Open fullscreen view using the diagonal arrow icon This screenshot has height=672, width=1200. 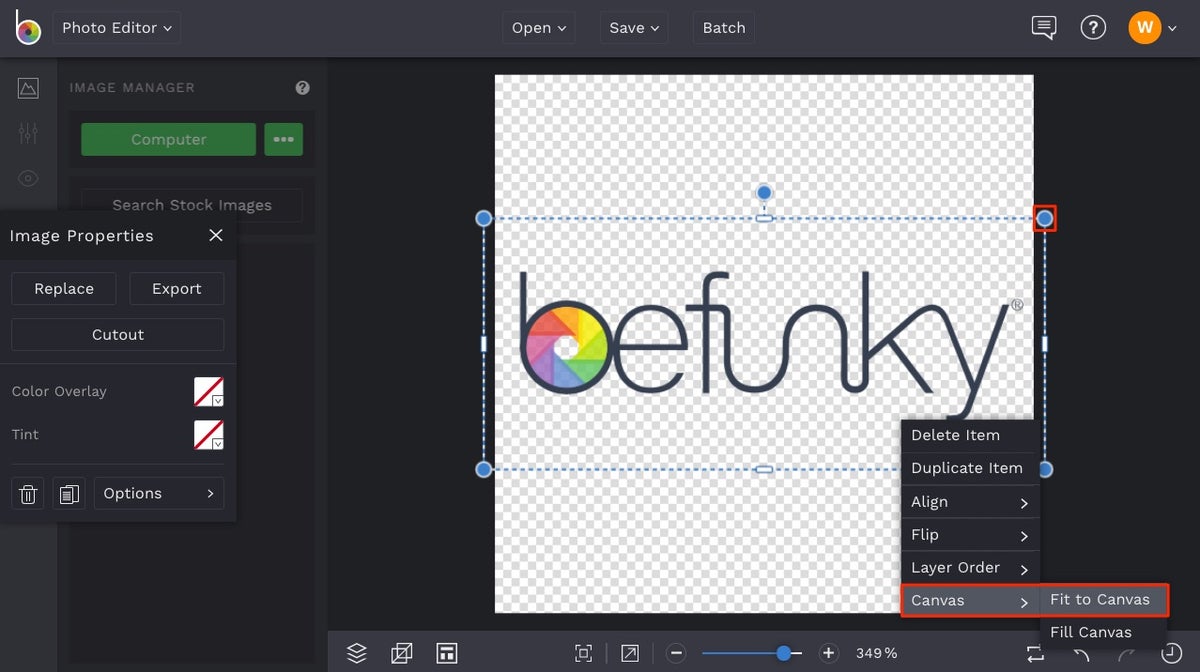click(630, 652)
